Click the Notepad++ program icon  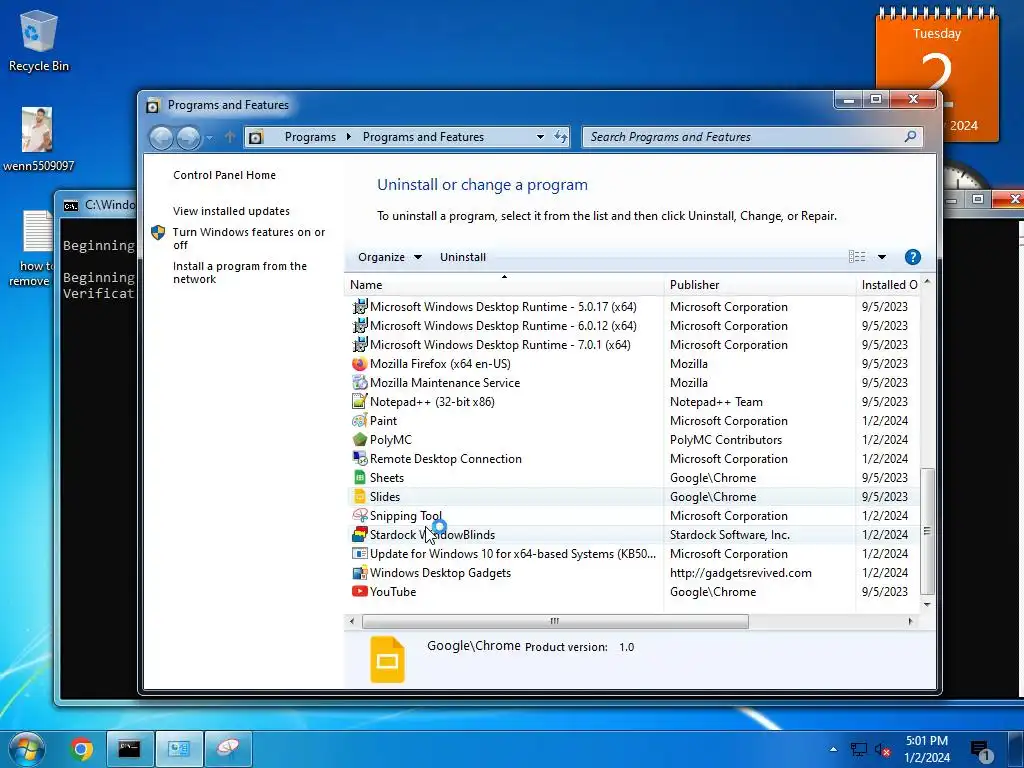pos(359,402)
